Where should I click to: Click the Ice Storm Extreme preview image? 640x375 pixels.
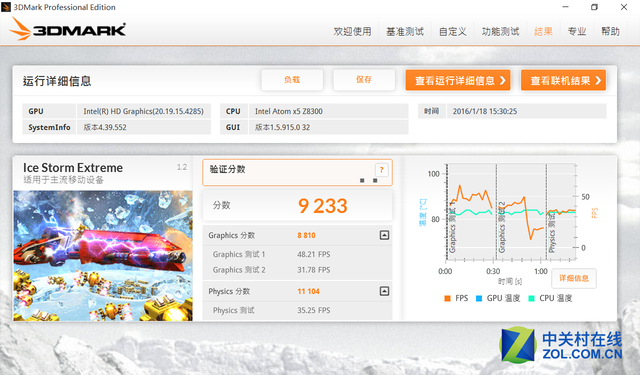click(x=103, y=256)
